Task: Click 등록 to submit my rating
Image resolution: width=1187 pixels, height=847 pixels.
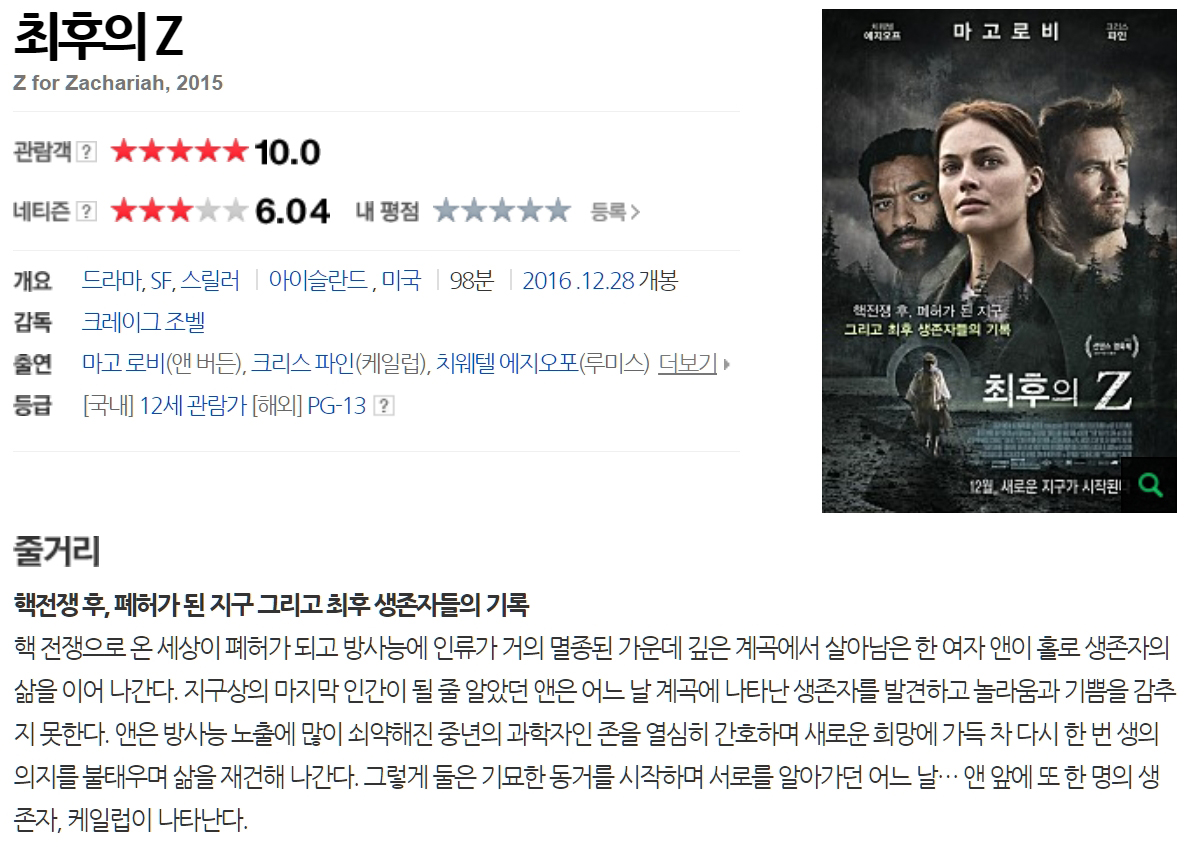Action: point(614,211)
